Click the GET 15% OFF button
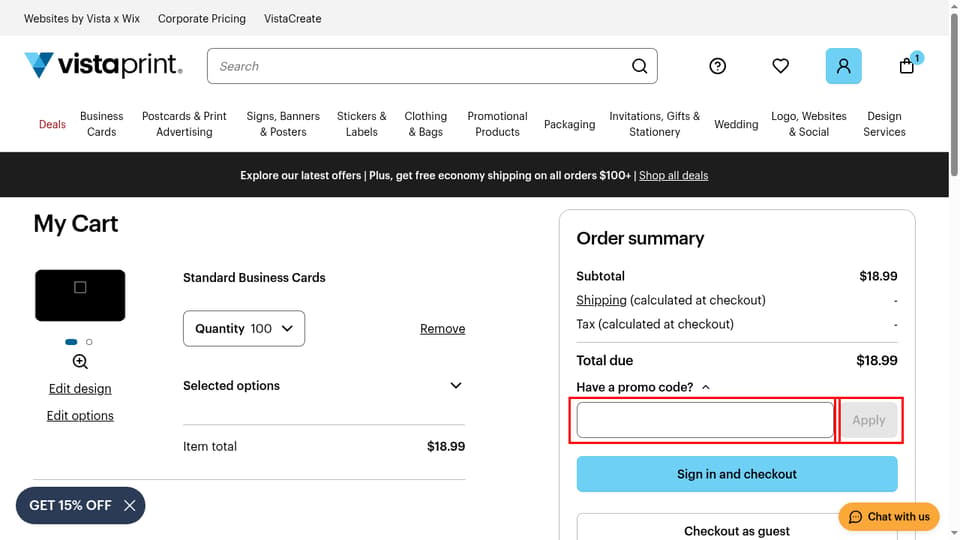The image size is (960, 540). tap(70, 506)
